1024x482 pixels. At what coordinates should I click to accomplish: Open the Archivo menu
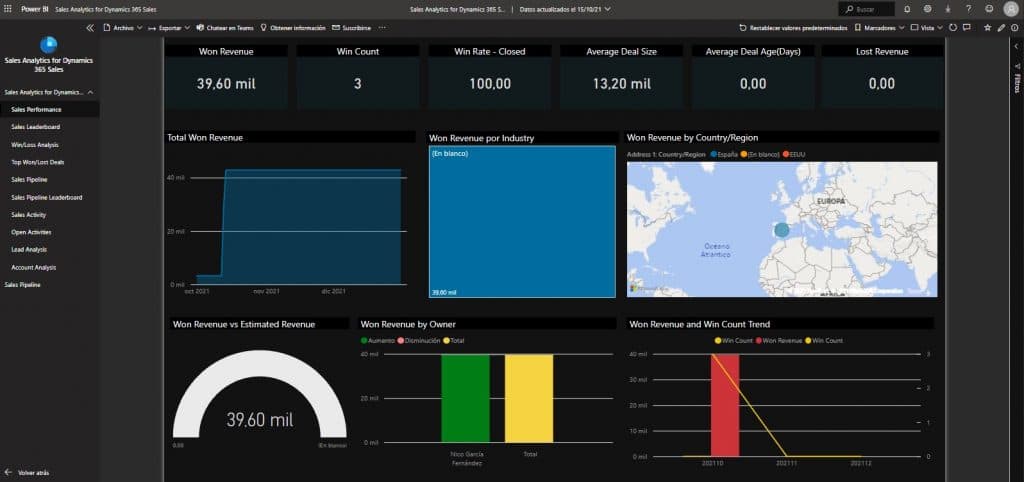123,28
